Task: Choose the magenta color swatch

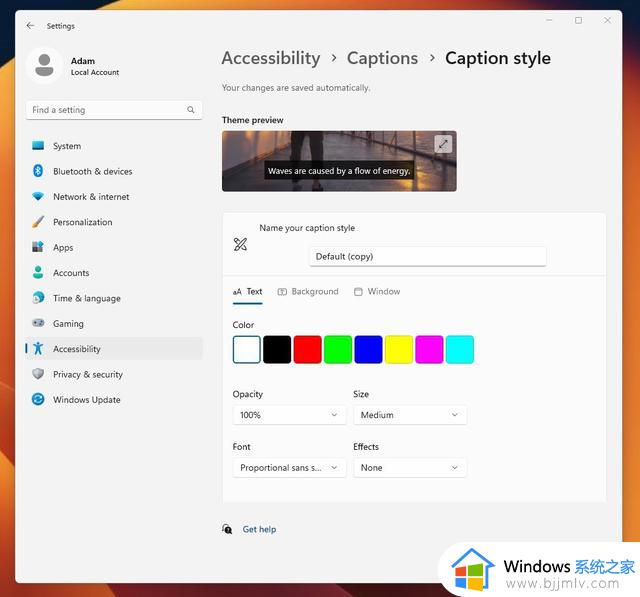Action: point(429,349)
